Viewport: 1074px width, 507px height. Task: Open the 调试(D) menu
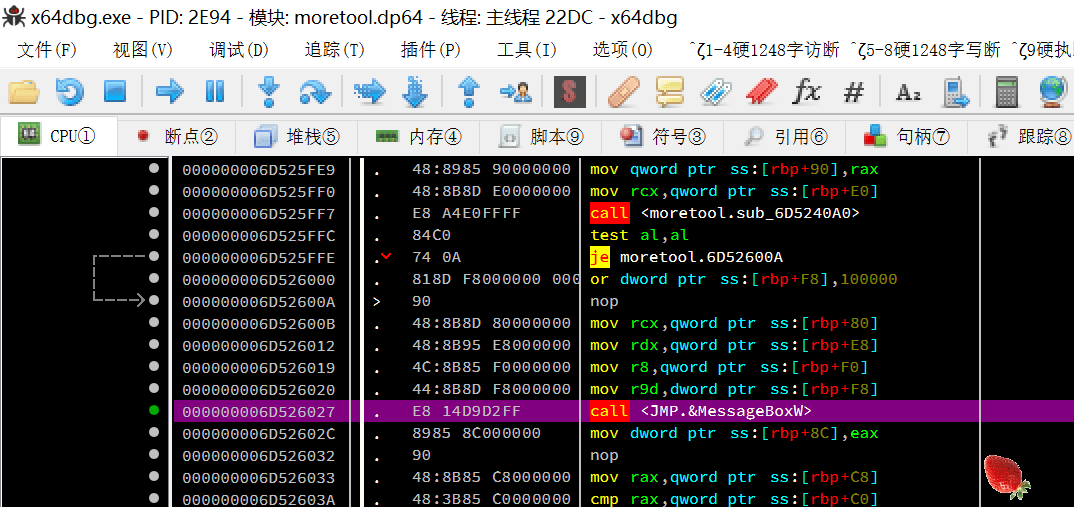pos(238,50)
